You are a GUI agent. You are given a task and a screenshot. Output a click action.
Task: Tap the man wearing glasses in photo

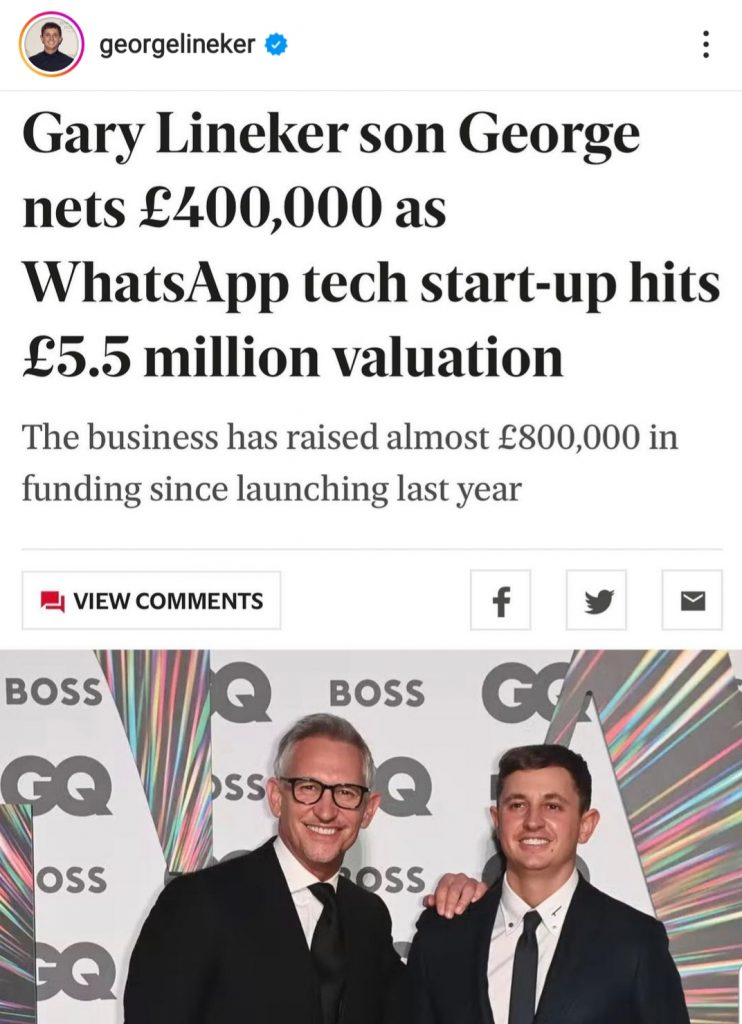(322, 790)
